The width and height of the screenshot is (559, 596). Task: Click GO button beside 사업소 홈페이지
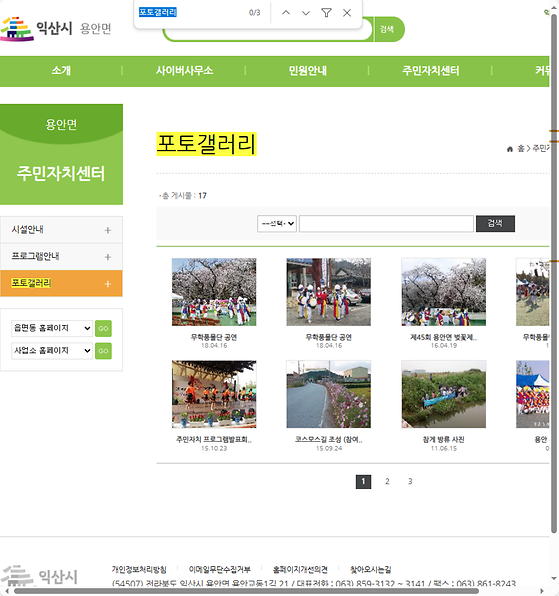(x=103, y=351)
